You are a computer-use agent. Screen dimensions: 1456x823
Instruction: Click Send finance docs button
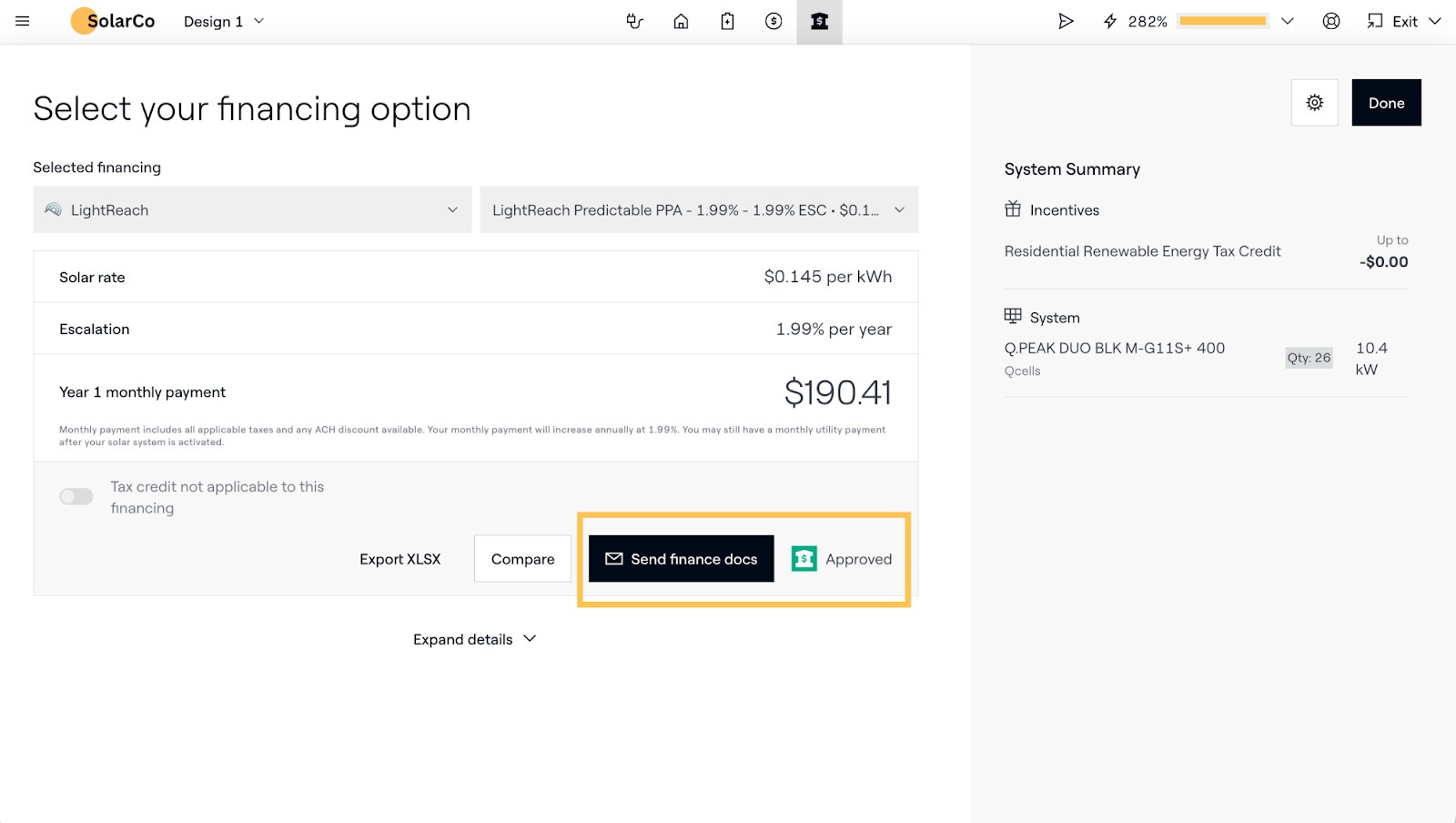point(681,559)
